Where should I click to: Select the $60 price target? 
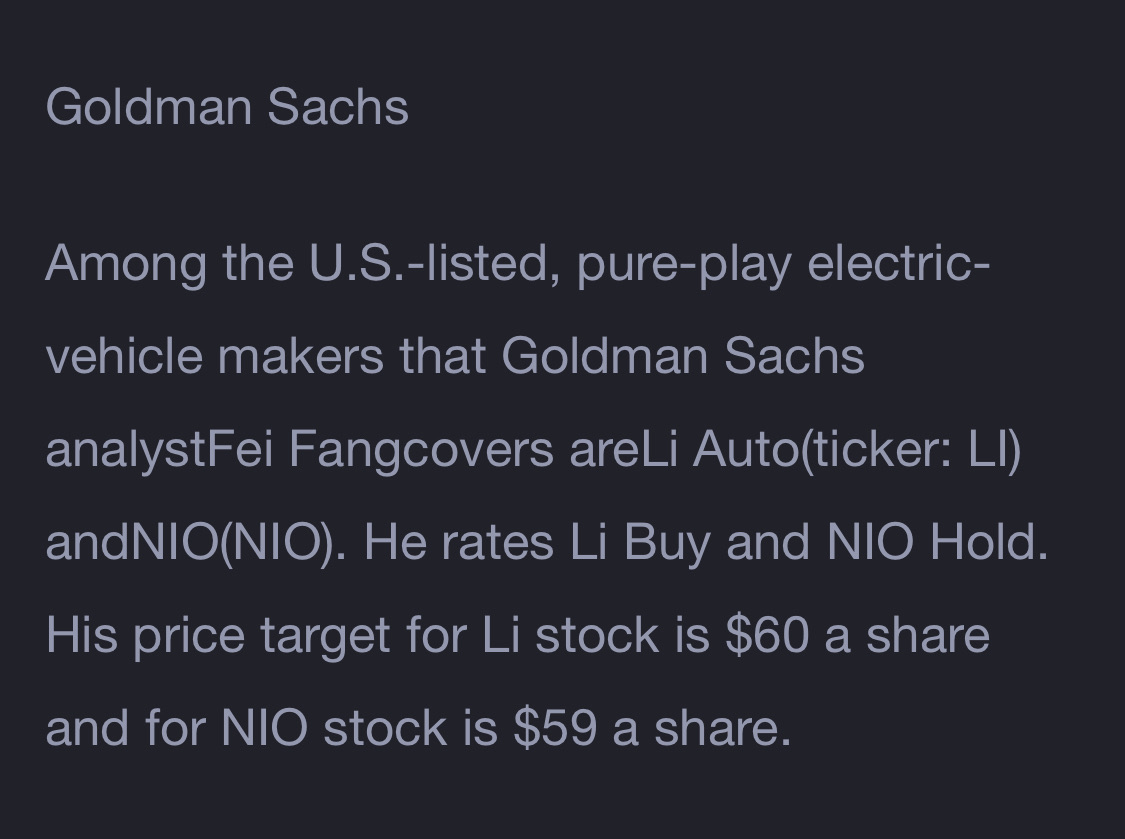pyautogui.click(x=767, y=635)
